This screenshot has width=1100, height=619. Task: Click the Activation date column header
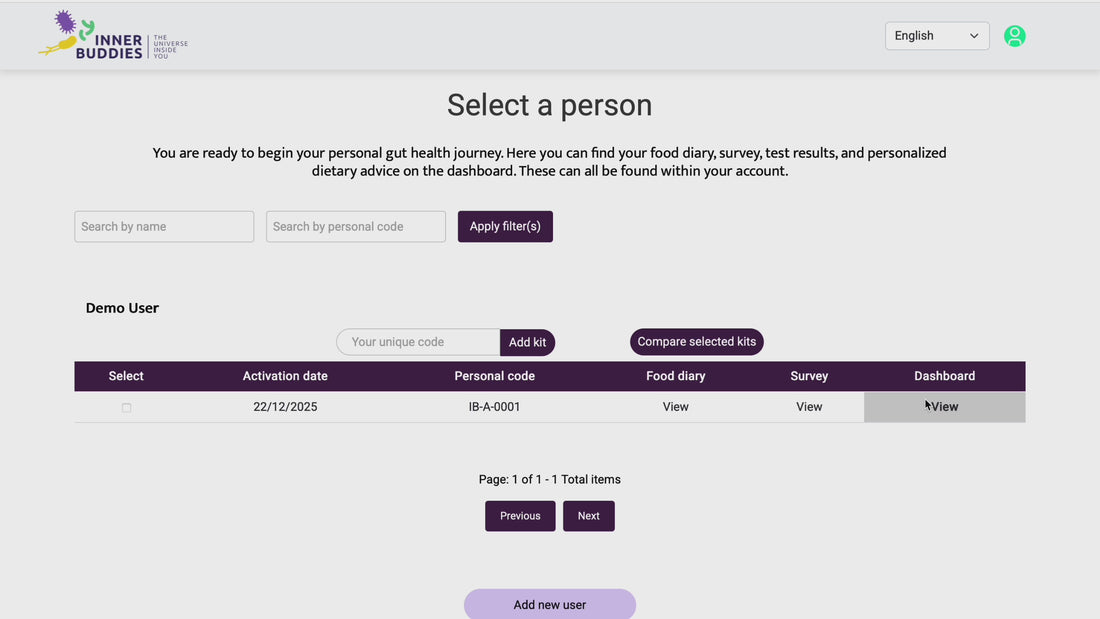[x=285, y=376]
